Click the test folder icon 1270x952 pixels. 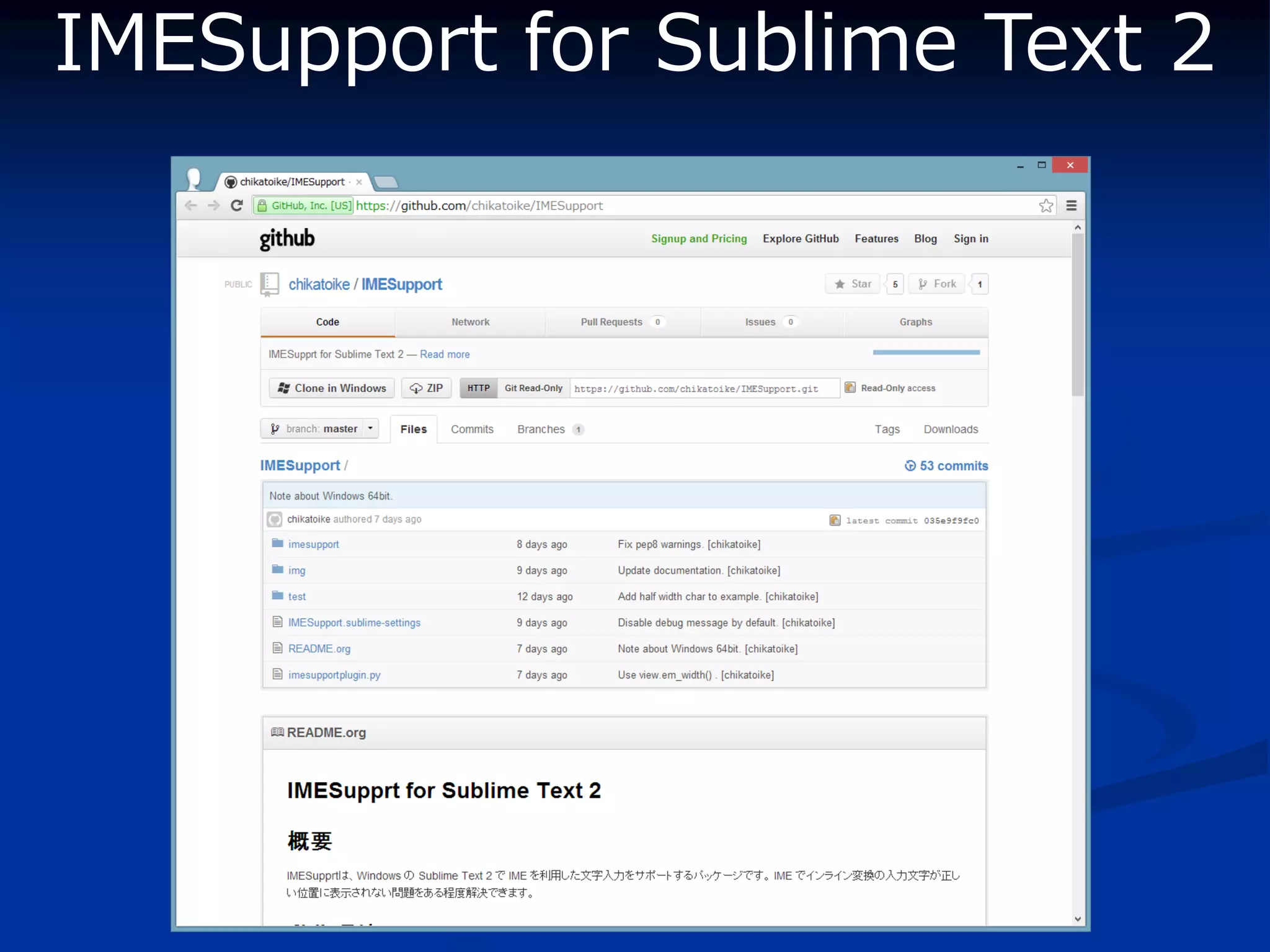[x=278, y=596]
